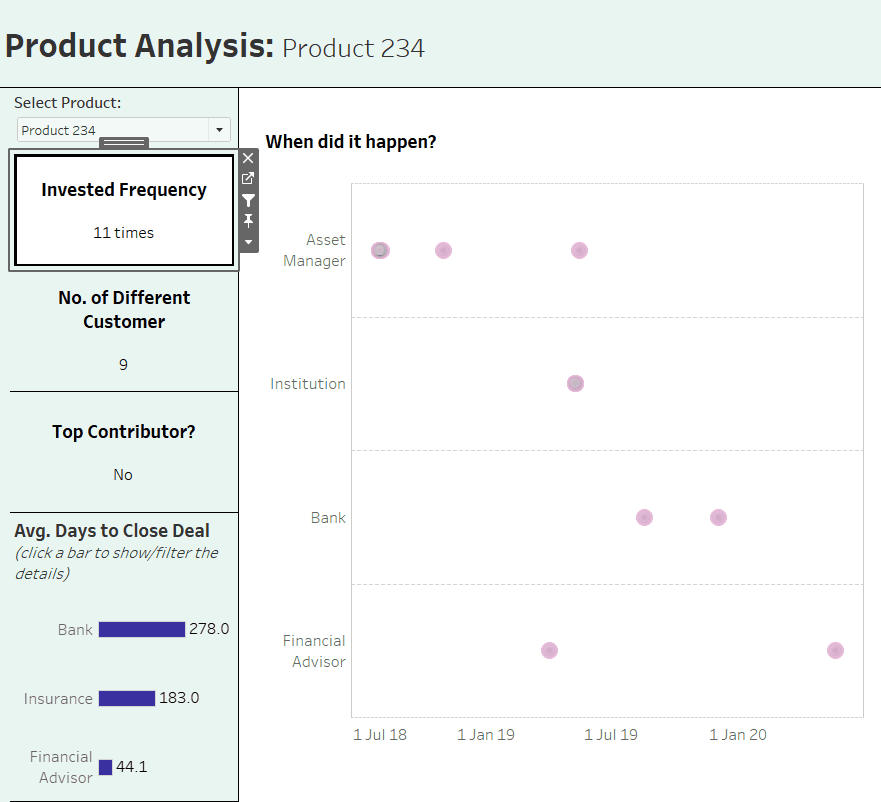Viewport: 881px width, 802px height.
Task: Click the first Bank row dot
Action: [x=644, y=517]
